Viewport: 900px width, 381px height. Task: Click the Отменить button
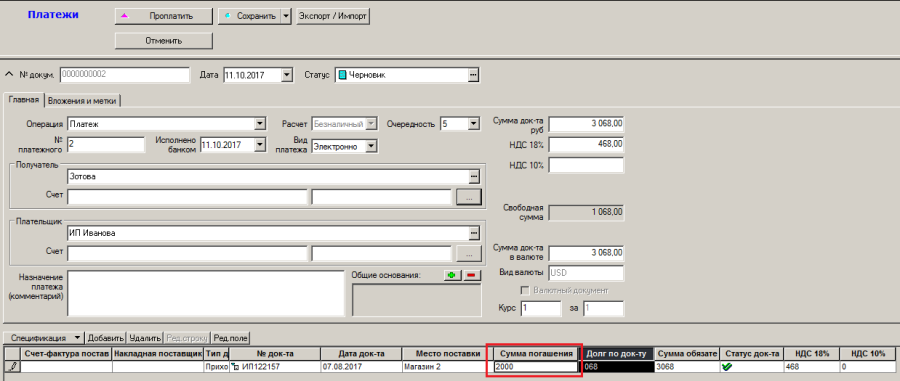(164, 41)
